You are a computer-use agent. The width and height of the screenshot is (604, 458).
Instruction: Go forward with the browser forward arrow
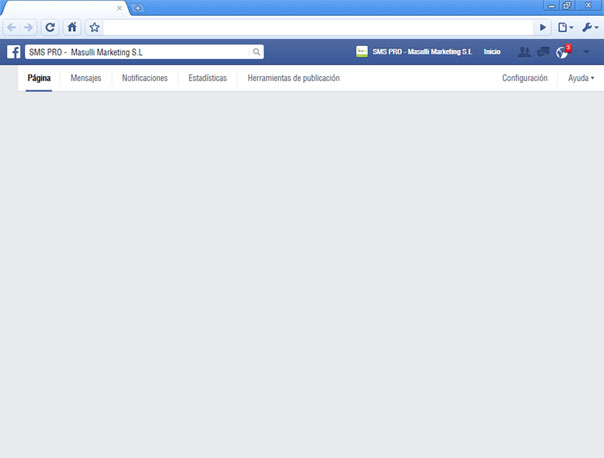click(x=29, y=27)
